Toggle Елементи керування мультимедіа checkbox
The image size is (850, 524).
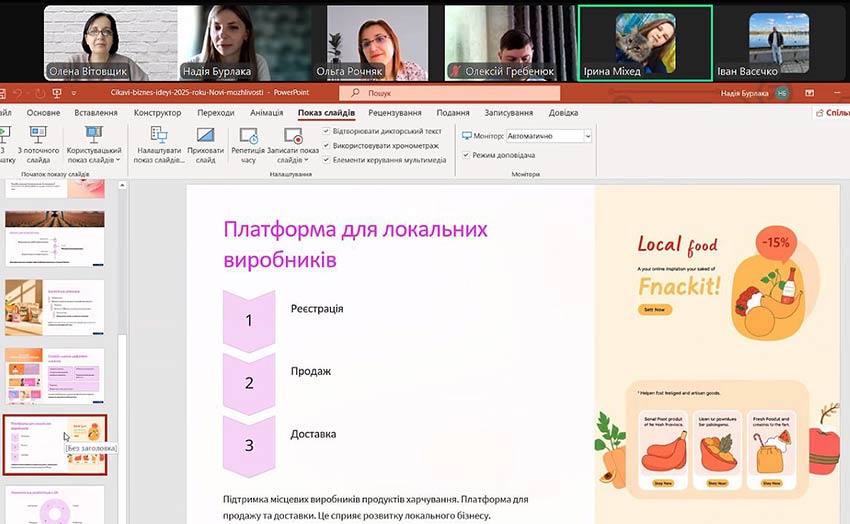(327, 160)
